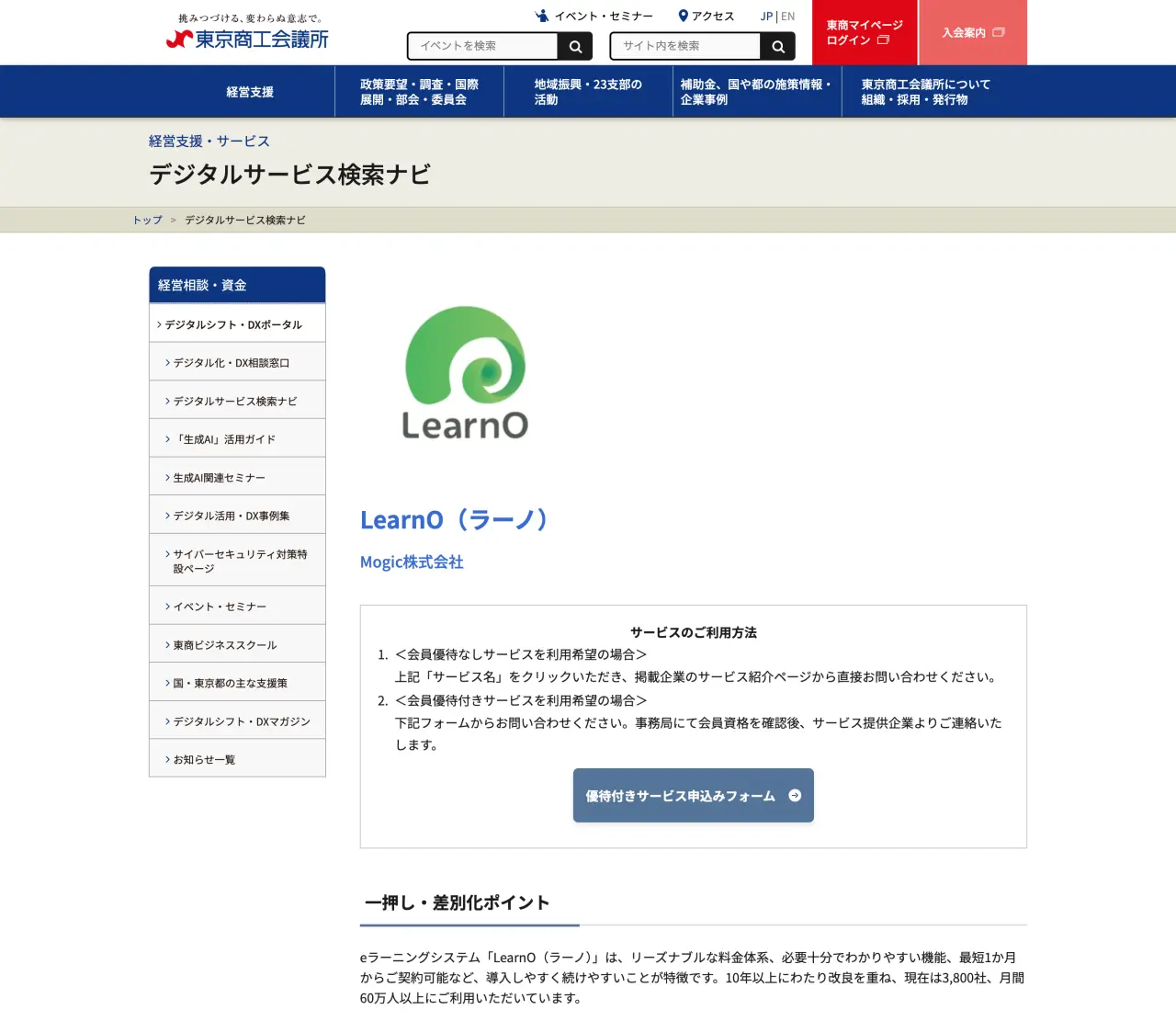The width and height of the screenshot is (1176, 1021).
Task: Open the アクセス map pin link
Action: 706,17
